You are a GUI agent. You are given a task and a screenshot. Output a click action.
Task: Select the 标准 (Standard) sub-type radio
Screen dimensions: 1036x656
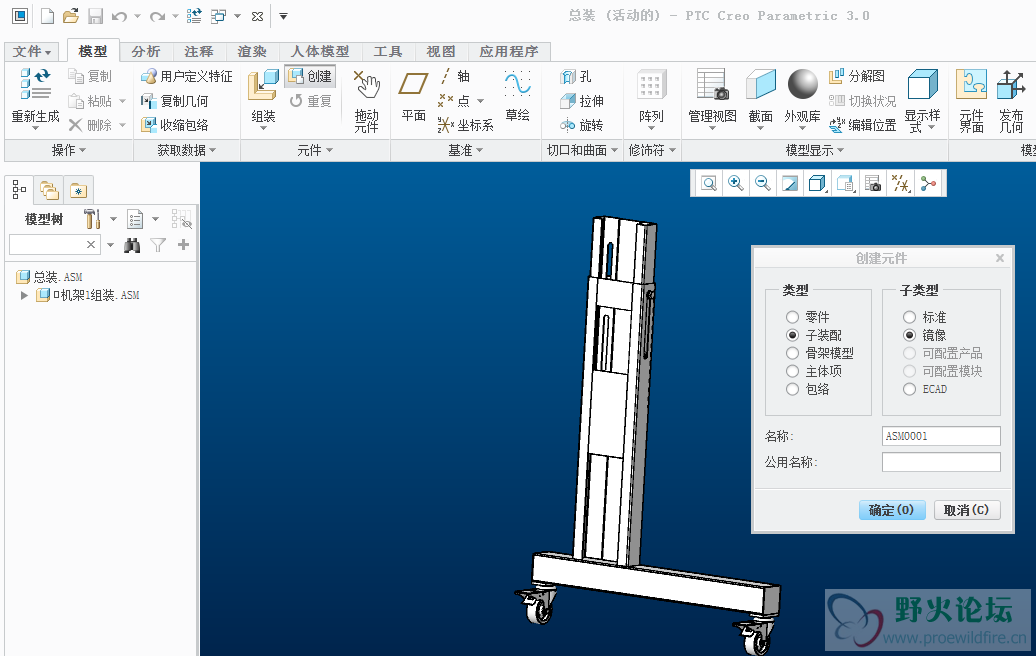coord(910,317)
